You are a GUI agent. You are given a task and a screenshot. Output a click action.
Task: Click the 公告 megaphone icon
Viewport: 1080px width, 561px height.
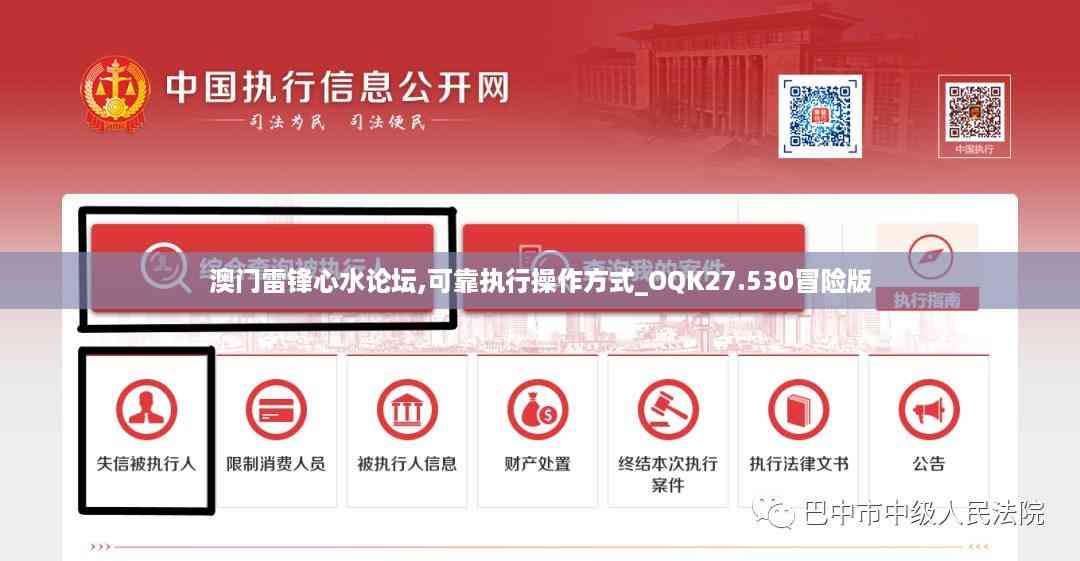click(x=928, y=410)
